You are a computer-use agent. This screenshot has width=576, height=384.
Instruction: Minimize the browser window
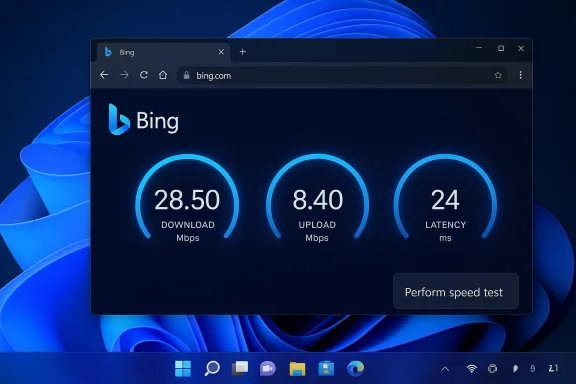[x=479, y=48]
